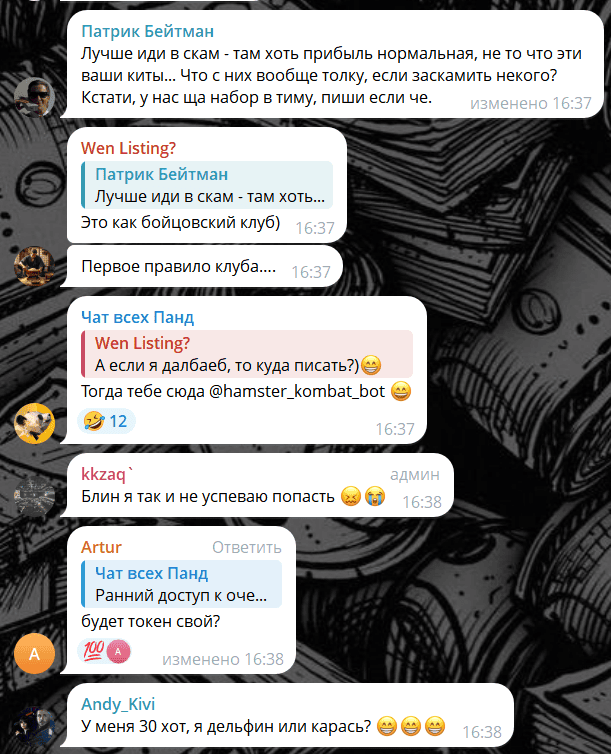611x754 pixels.
Task: Click the small reactor avatar beside 100 reaction
Action: click(118, 652)
